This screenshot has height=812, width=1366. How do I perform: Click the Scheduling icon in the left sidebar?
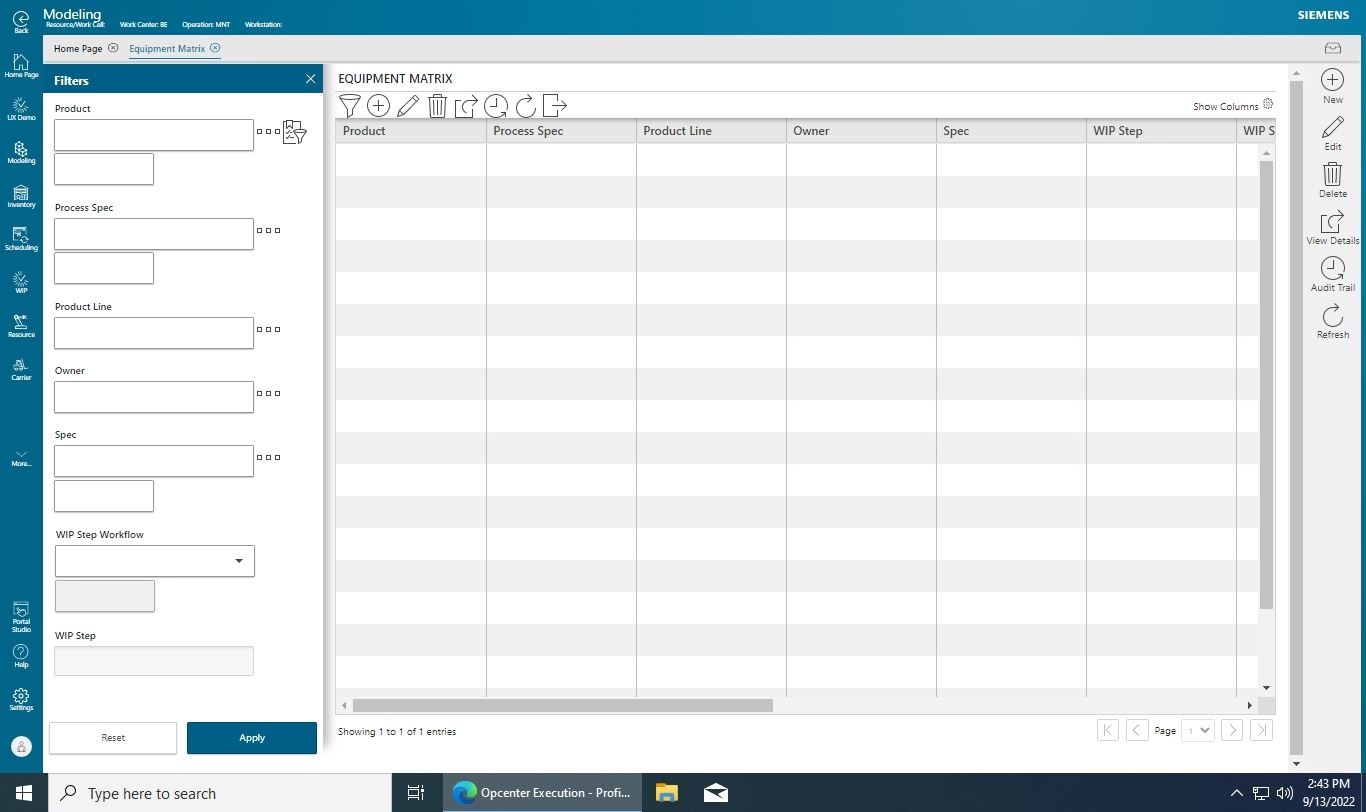[x=21, y=237]
